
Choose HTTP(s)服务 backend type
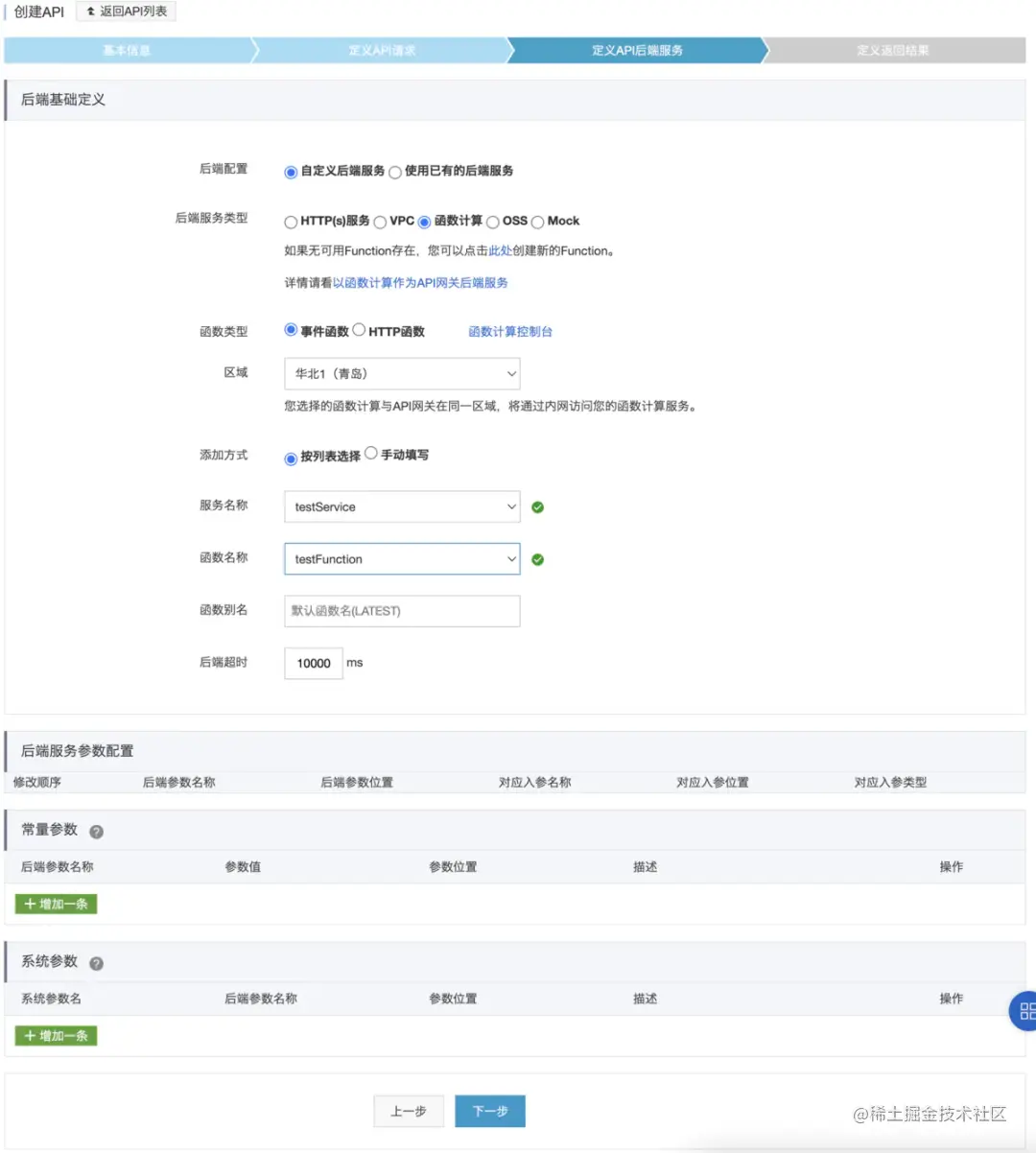(291, 223)
